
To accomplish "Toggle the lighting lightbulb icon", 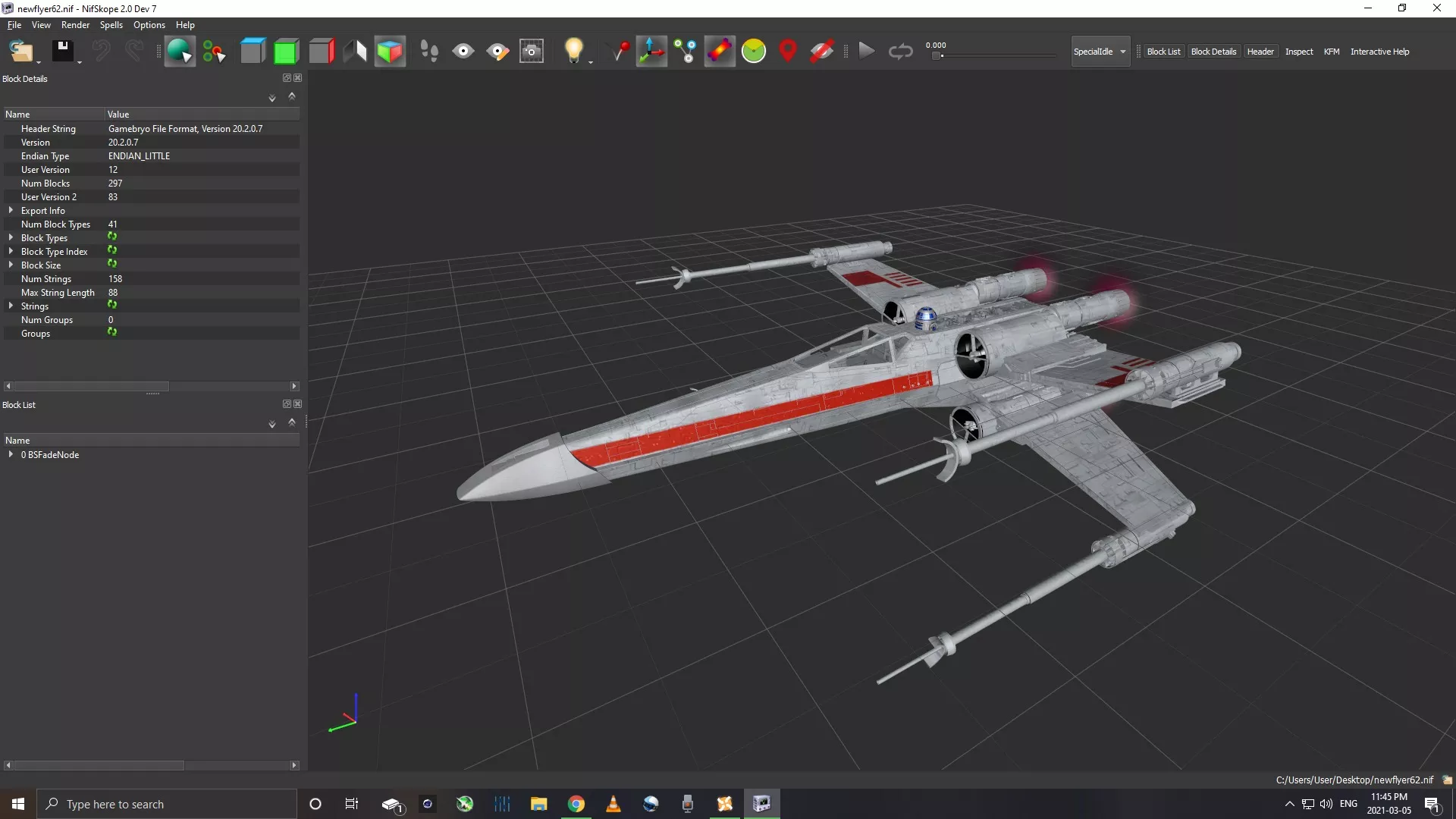I will click(574, 51).
